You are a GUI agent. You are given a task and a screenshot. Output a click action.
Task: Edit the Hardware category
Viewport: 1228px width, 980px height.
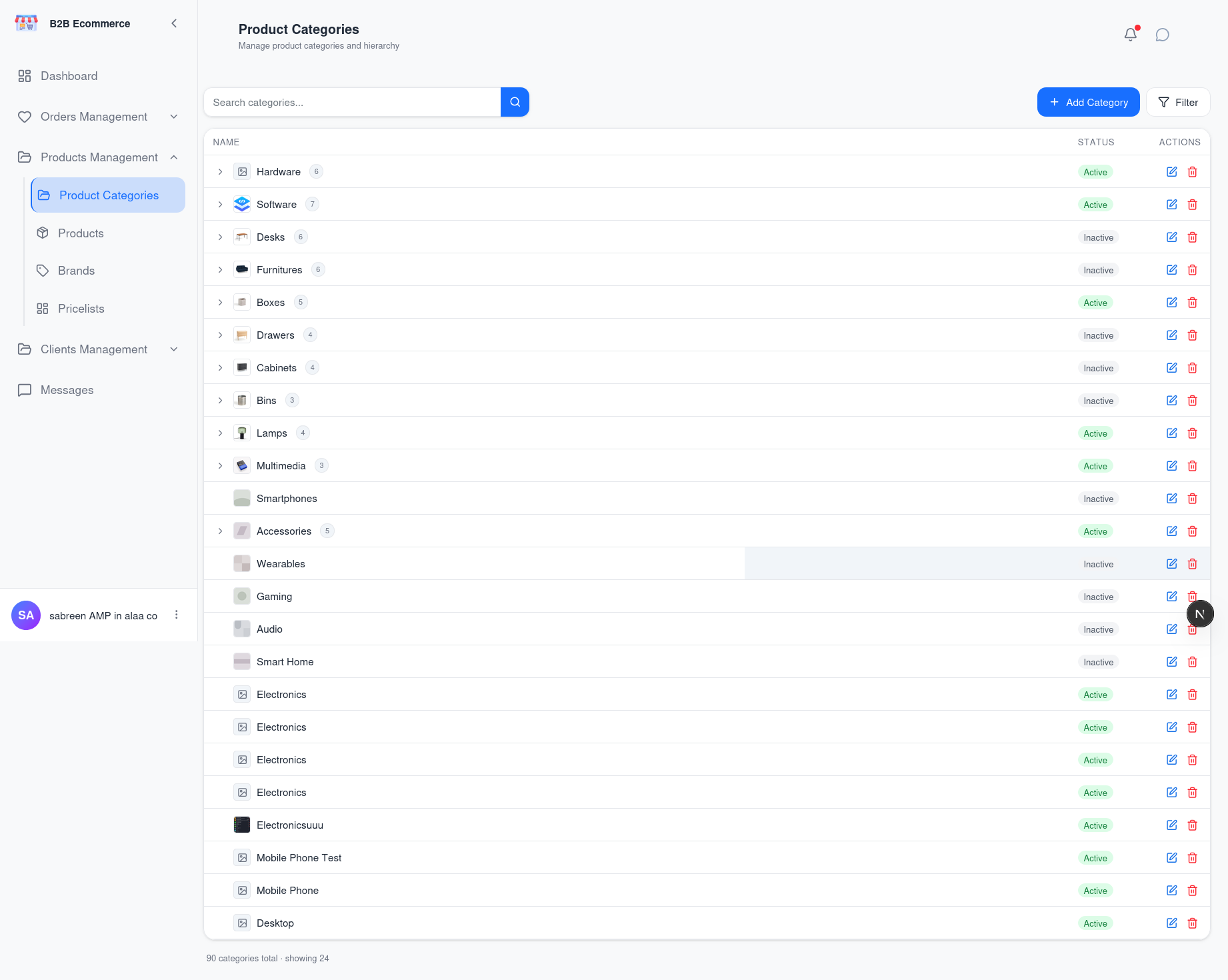[x=1172, y=172]
